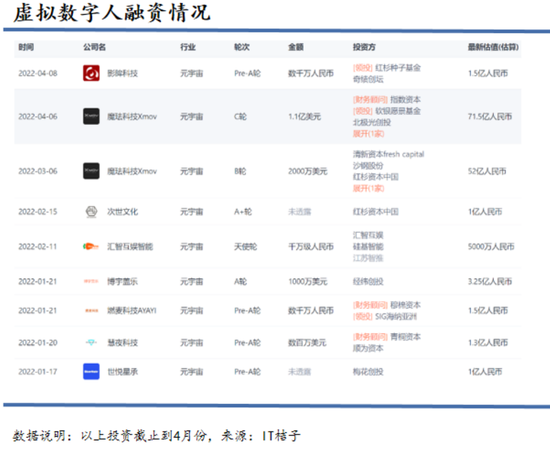Click the black Xmov logo in the 2022-03-06 row
The width and height of the screenshot is (550, 471).
(91, 171)
